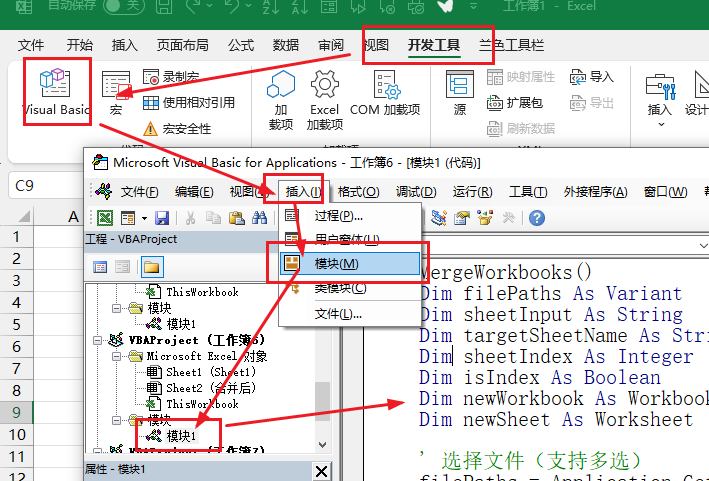Click the Toolbox hammer-wrench icon
Screen dimensions: 709x481
coord(509,218)
